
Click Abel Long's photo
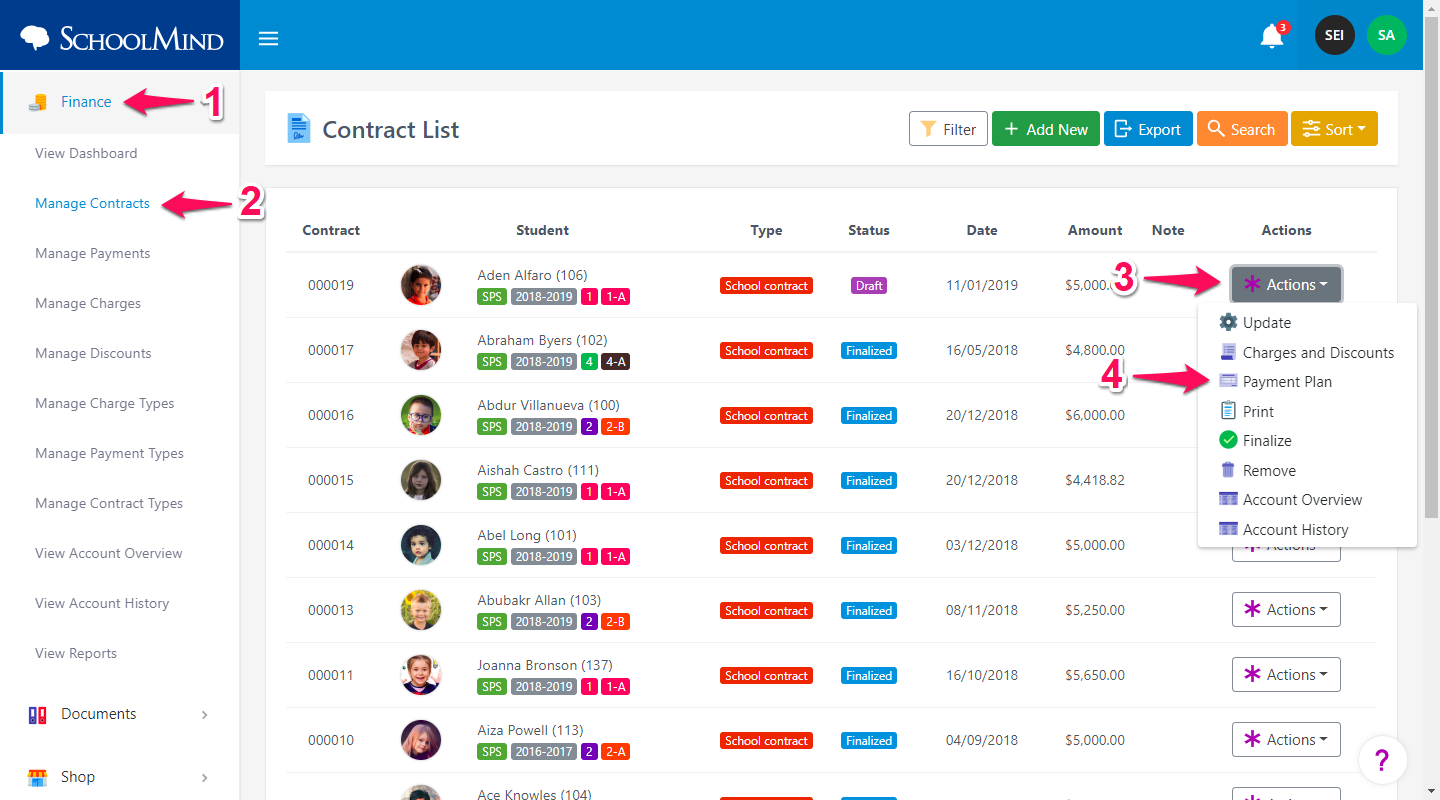pyautogui.click(x=421, y=545)
